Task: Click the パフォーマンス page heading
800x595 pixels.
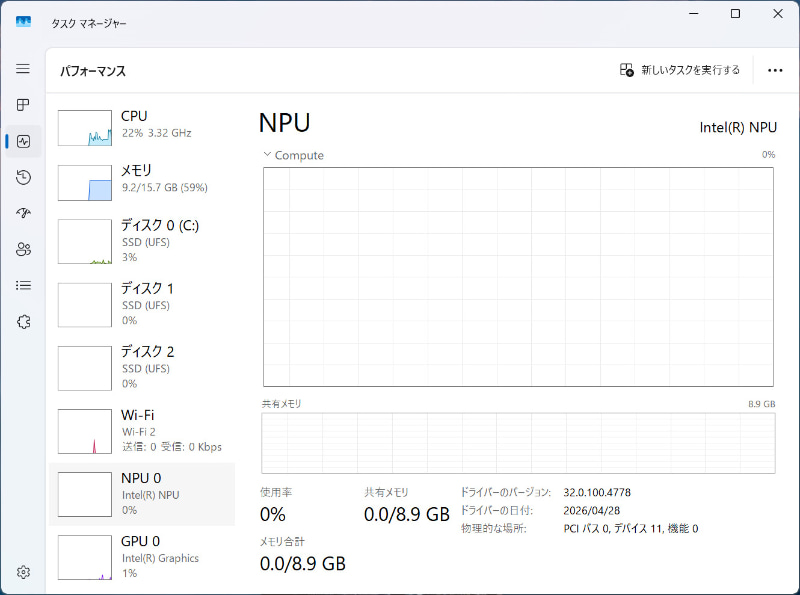Action: [93, 71]
